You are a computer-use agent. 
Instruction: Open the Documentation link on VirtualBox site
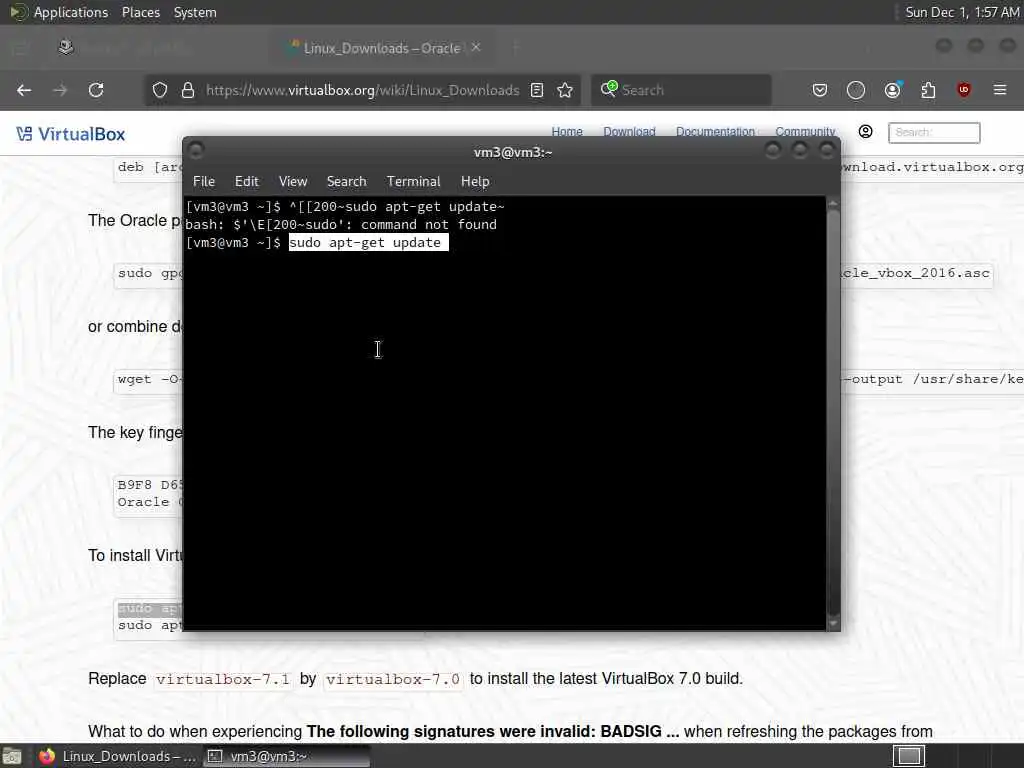click(x=715, y=131)
